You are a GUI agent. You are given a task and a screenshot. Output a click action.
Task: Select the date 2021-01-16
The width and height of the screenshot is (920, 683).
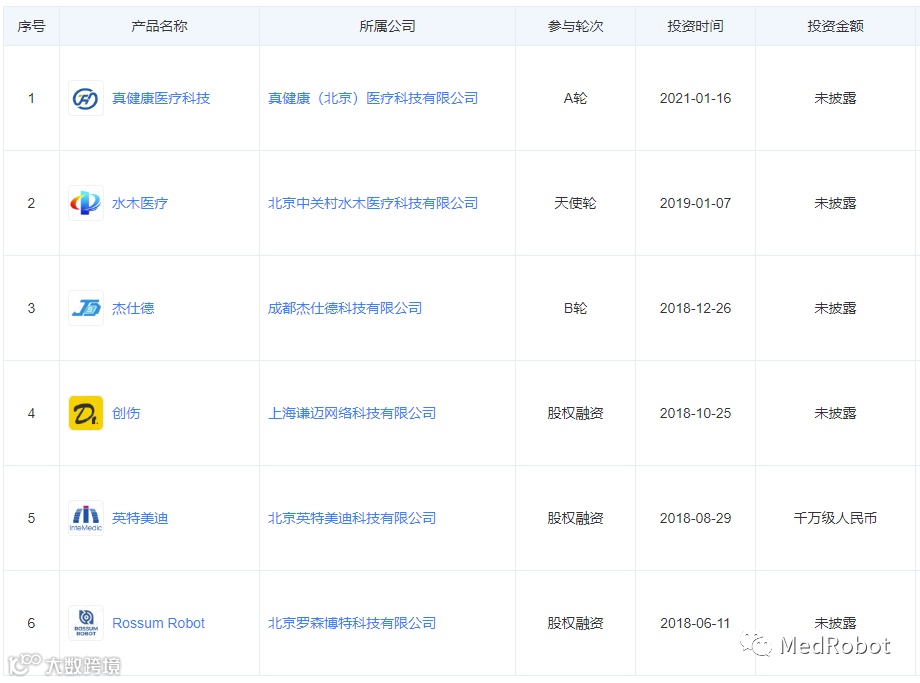[x=695, y=98]
